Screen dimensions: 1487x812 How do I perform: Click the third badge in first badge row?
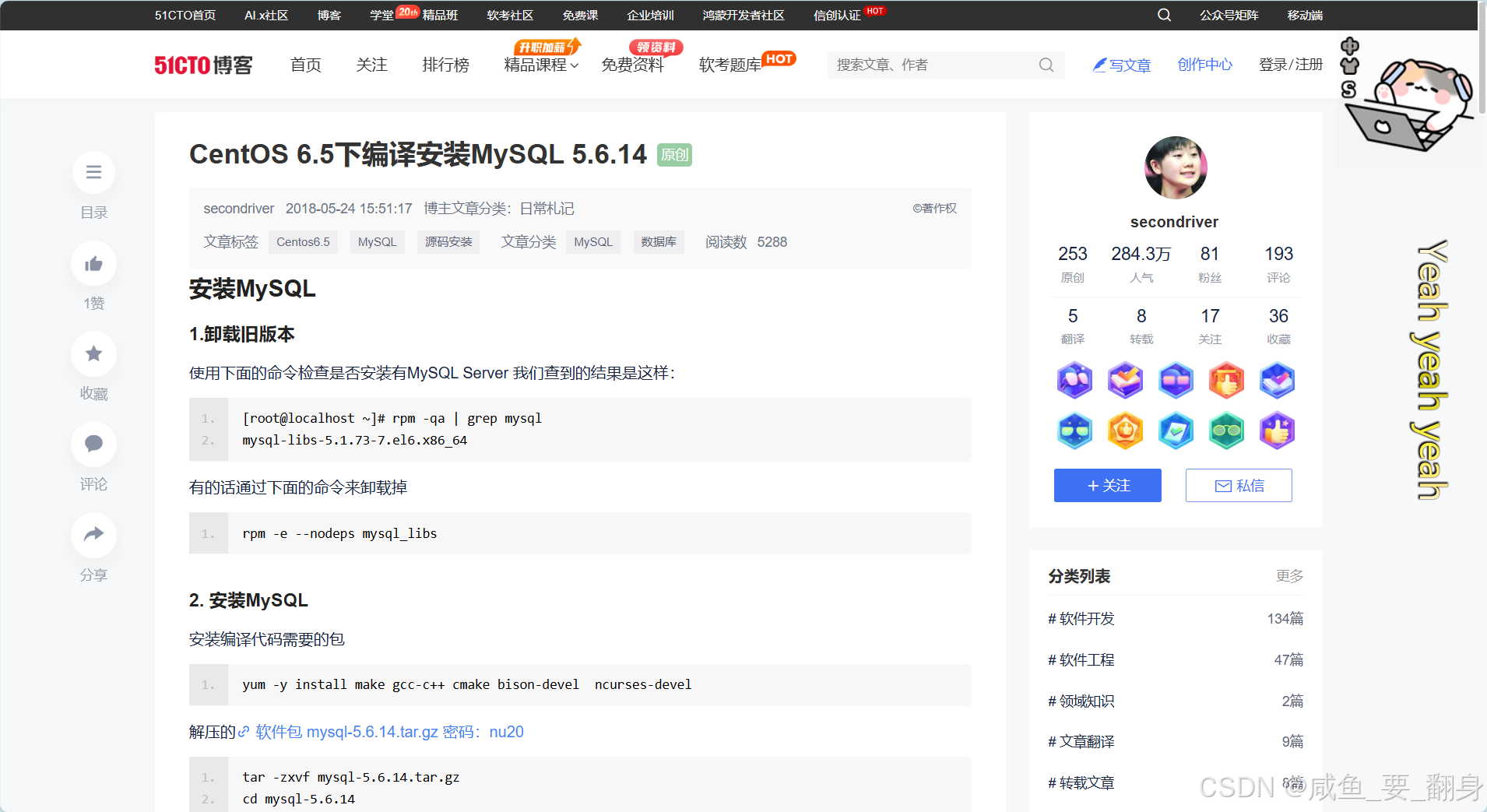pyautogui.click(x=1176, y=381)
